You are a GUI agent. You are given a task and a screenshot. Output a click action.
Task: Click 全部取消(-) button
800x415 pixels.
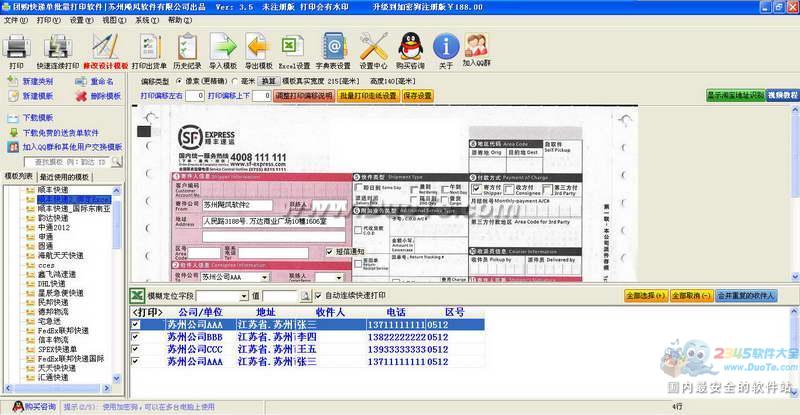click(691, 296)
